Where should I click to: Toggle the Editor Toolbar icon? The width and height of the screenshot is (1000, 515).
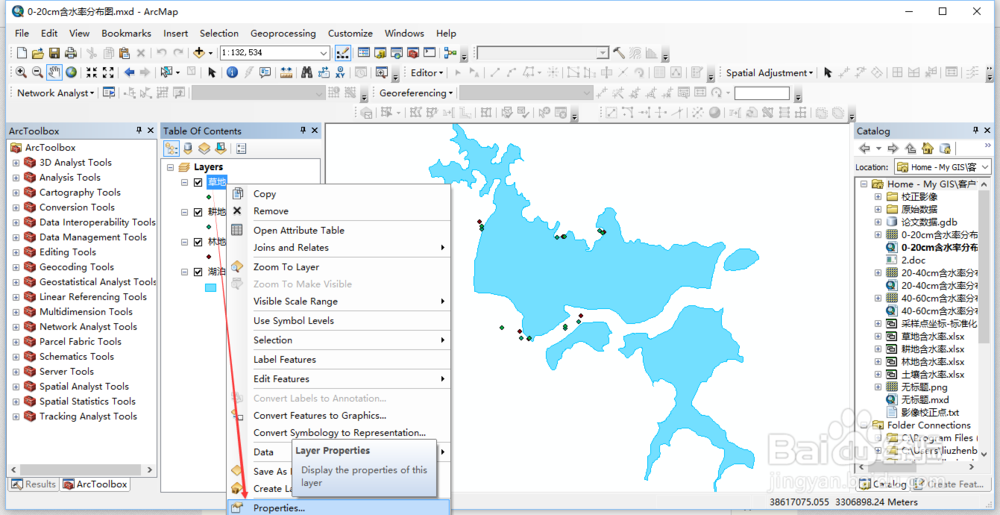(342, 53)
